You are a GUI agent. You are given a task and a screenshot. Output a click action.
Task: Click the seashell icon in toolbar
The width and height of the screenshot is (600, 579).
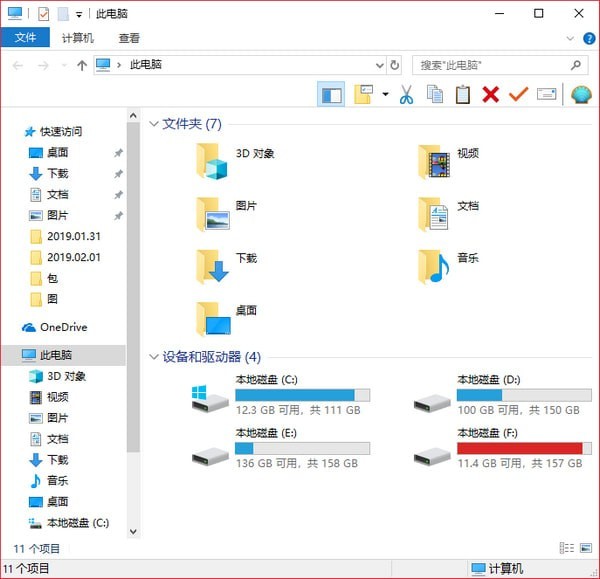tap(581, 95)
